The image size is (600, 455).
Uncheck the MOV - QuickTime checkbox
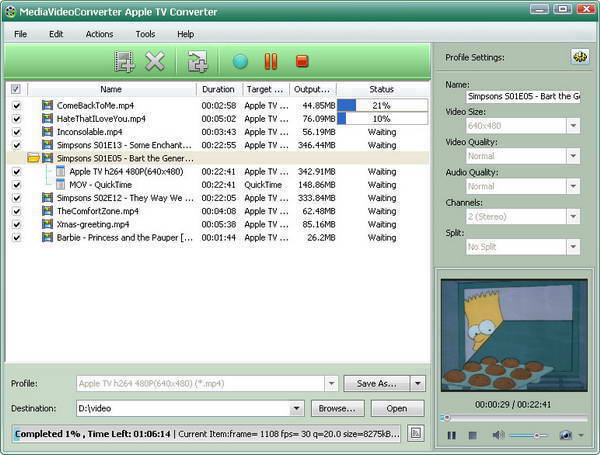point(16,185)
